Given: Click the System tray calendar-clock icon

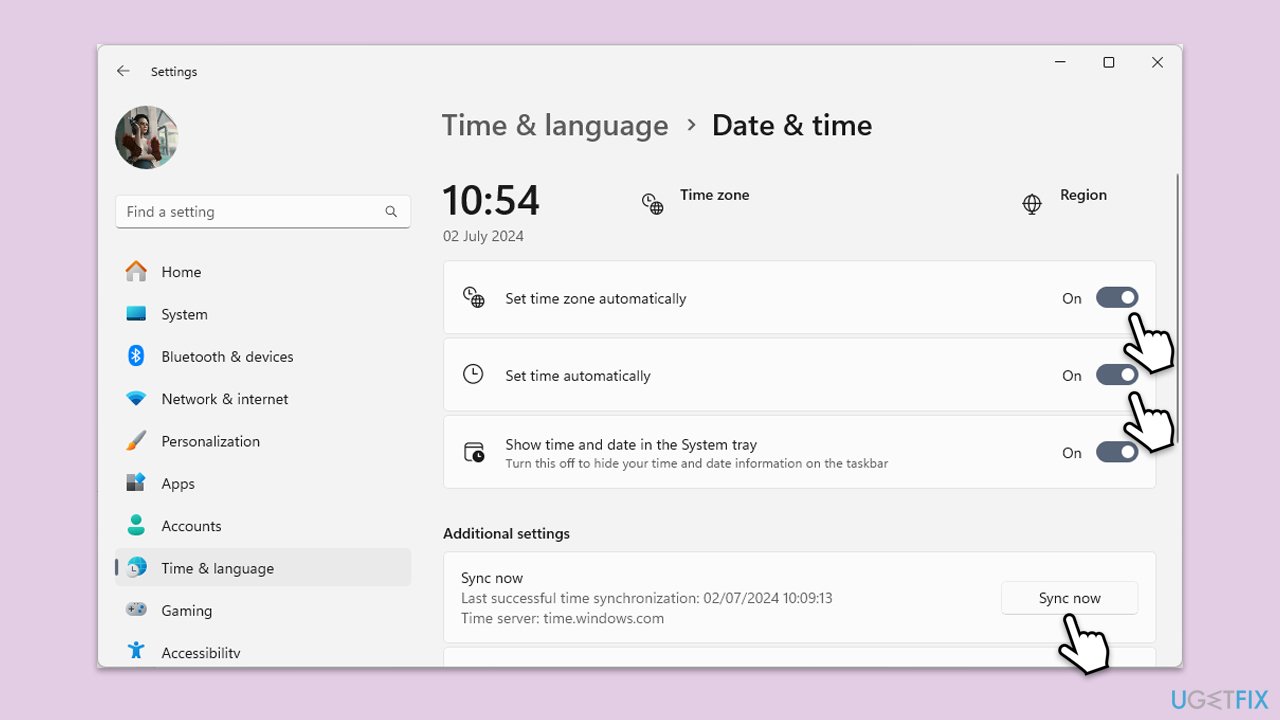Looking at the screenshot, I should [473, 452].
